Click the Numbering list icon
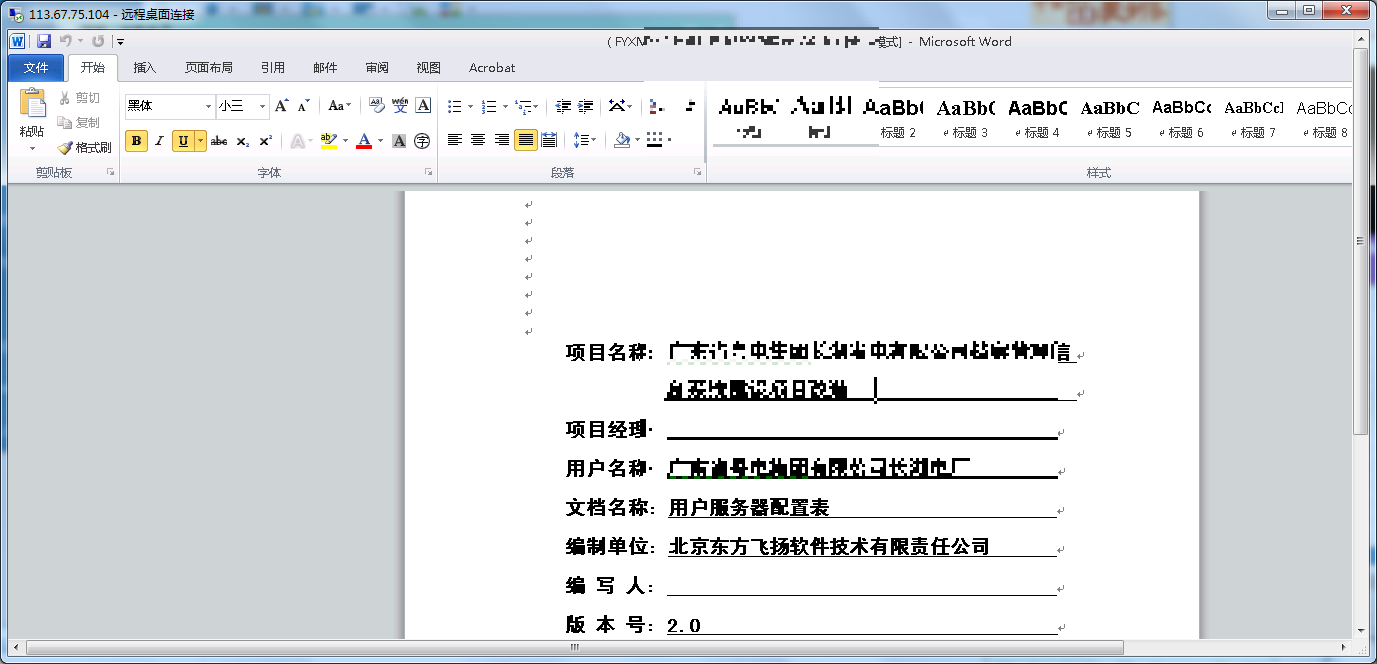The image size is (1377, 664). [489, 106]
